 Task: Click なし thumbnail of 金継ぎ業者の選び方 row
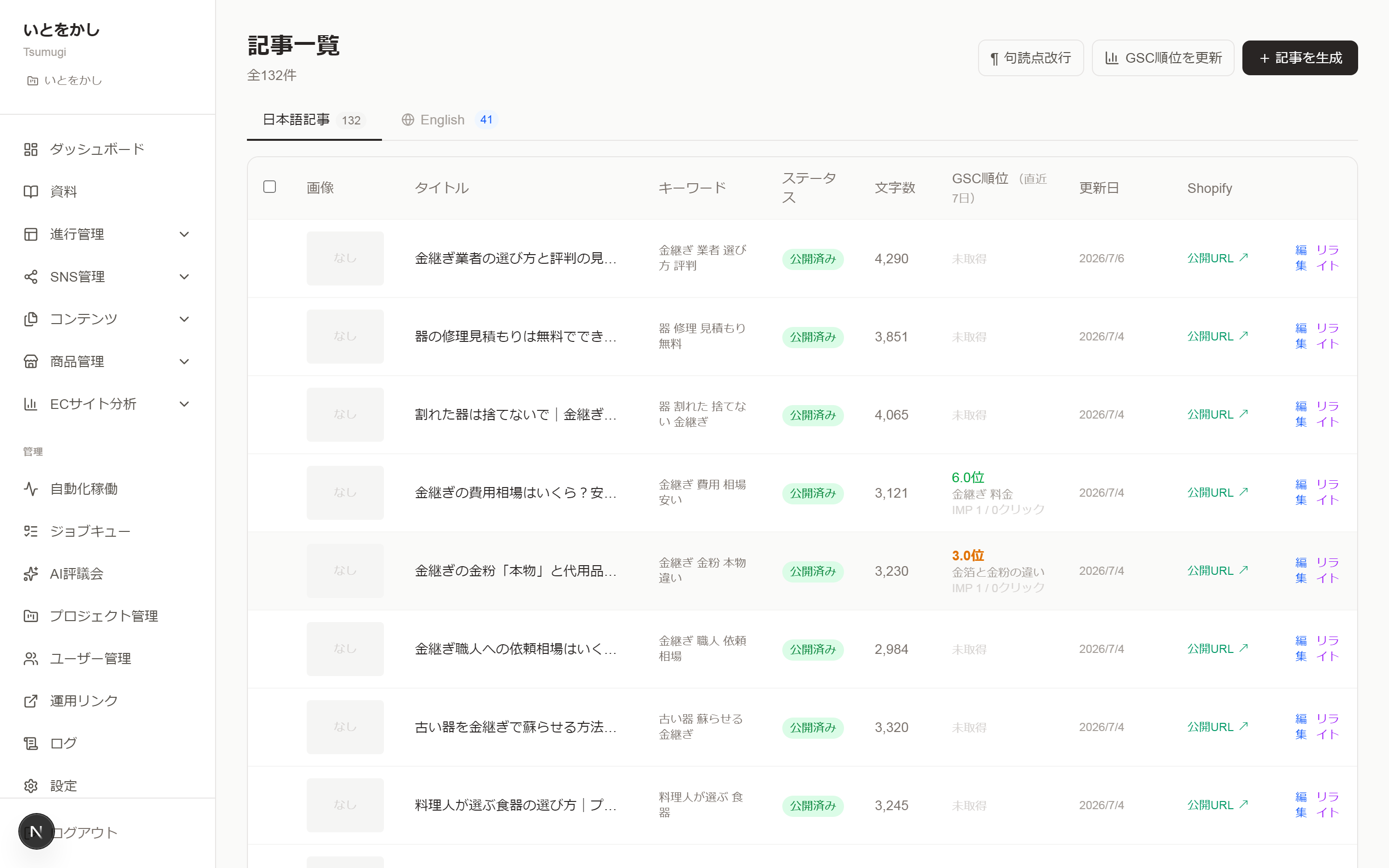point(345,258)
